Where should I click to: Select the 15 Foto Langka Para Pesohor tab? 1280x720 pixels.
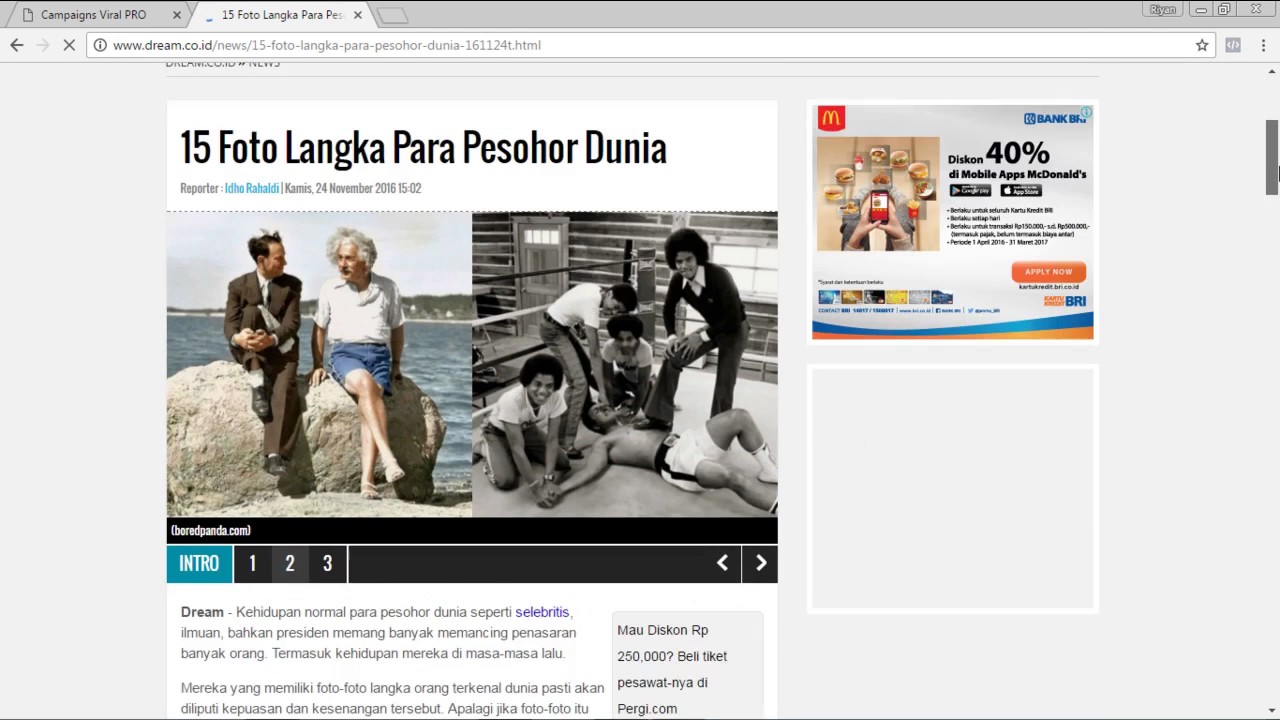(282, 15)
